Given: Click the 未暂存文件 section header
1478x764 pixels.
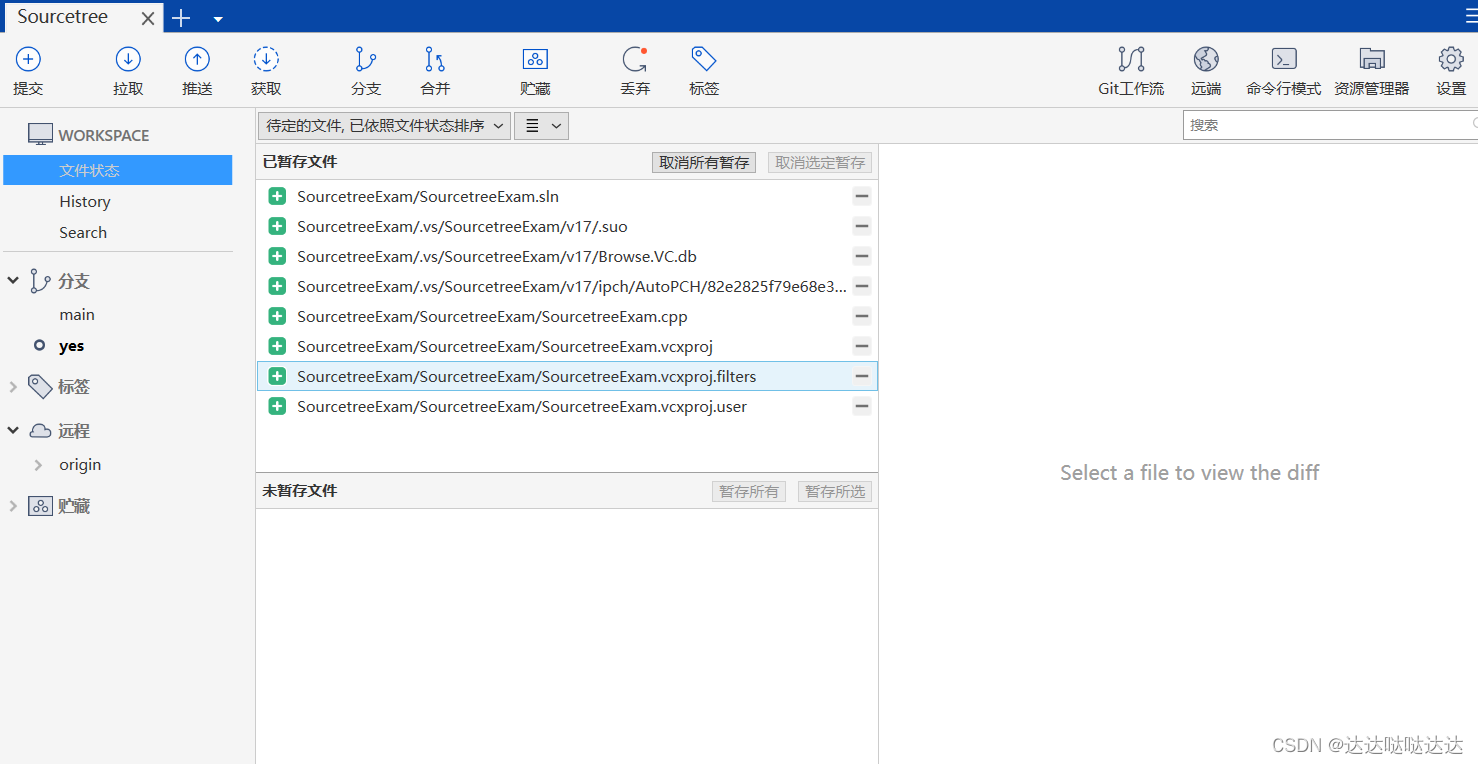Looking at the screenshot, I should (x=300, y=491).
